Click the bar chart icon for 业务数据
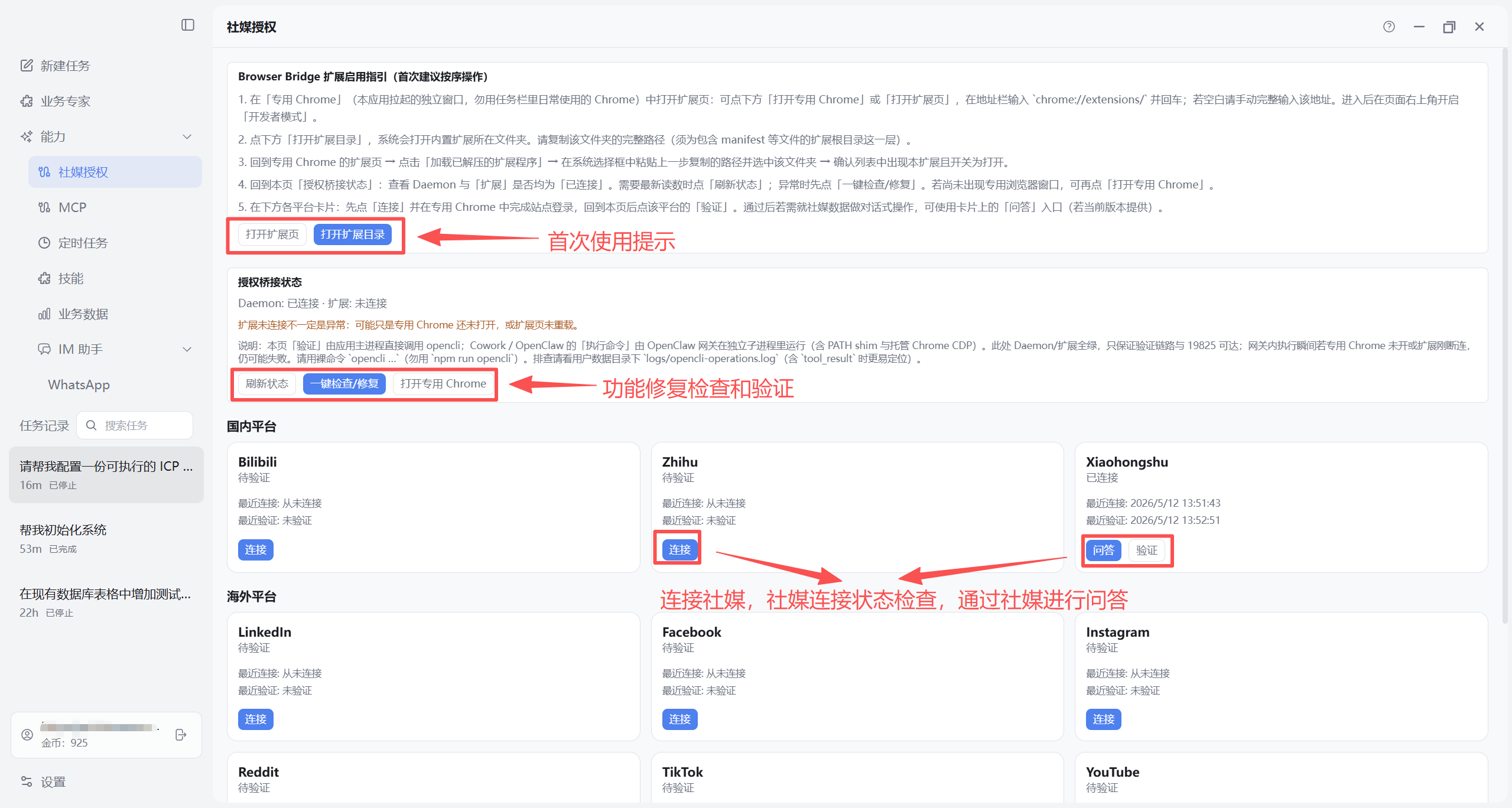This screenshot has width=1512, height=808. 44,314
